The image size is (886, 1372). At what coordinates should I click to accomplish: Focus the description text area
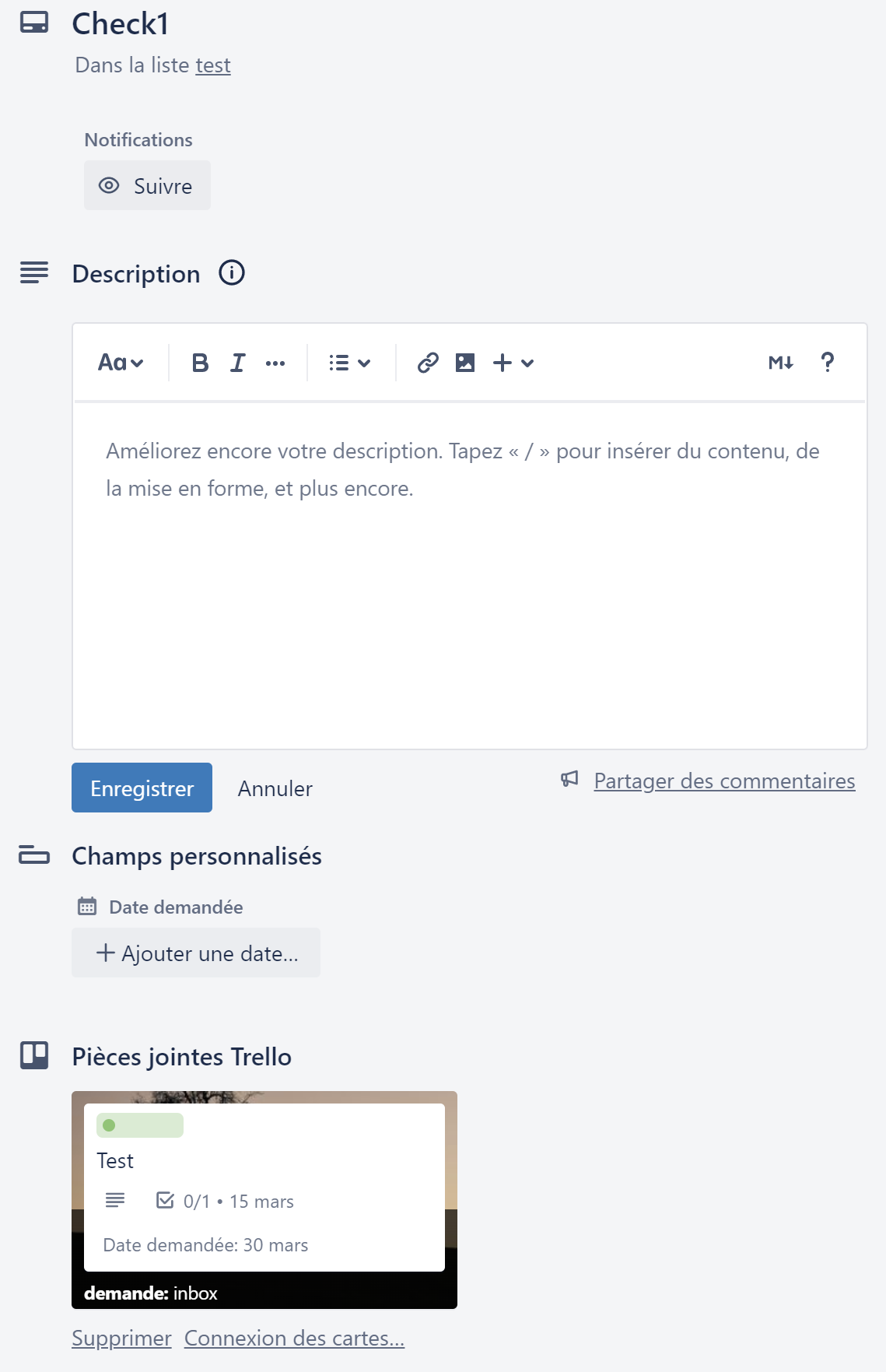470,575
